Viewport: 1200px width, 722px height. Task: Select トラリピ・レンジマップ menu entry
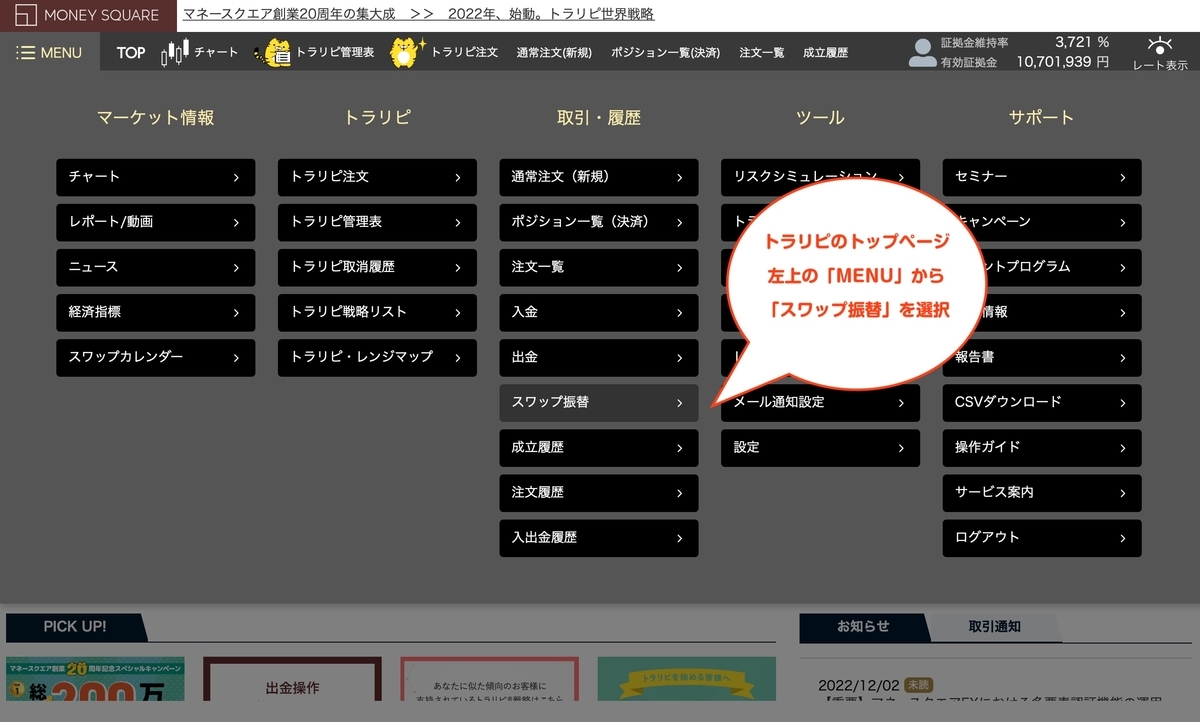point(377,357)
